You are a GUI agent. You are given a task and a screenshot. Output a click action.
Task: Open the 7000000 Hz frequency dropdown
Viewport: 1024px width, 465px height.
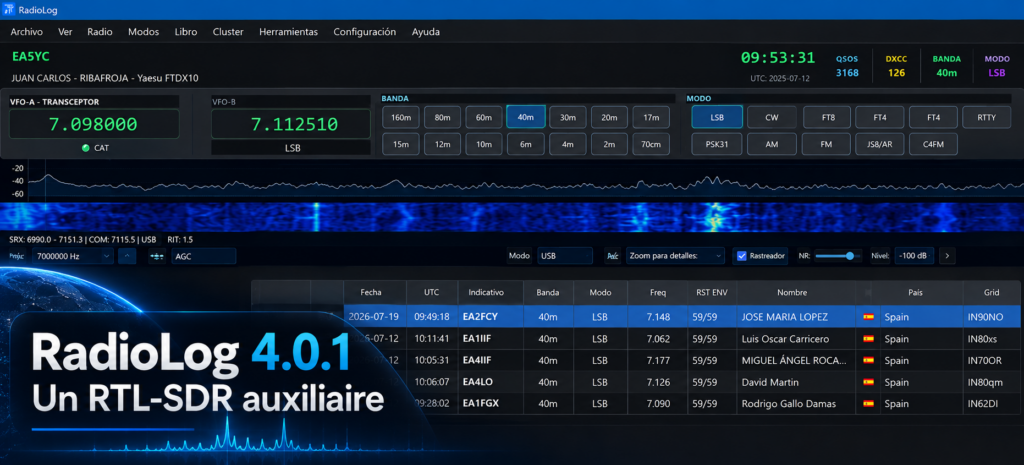pos(72,257)
